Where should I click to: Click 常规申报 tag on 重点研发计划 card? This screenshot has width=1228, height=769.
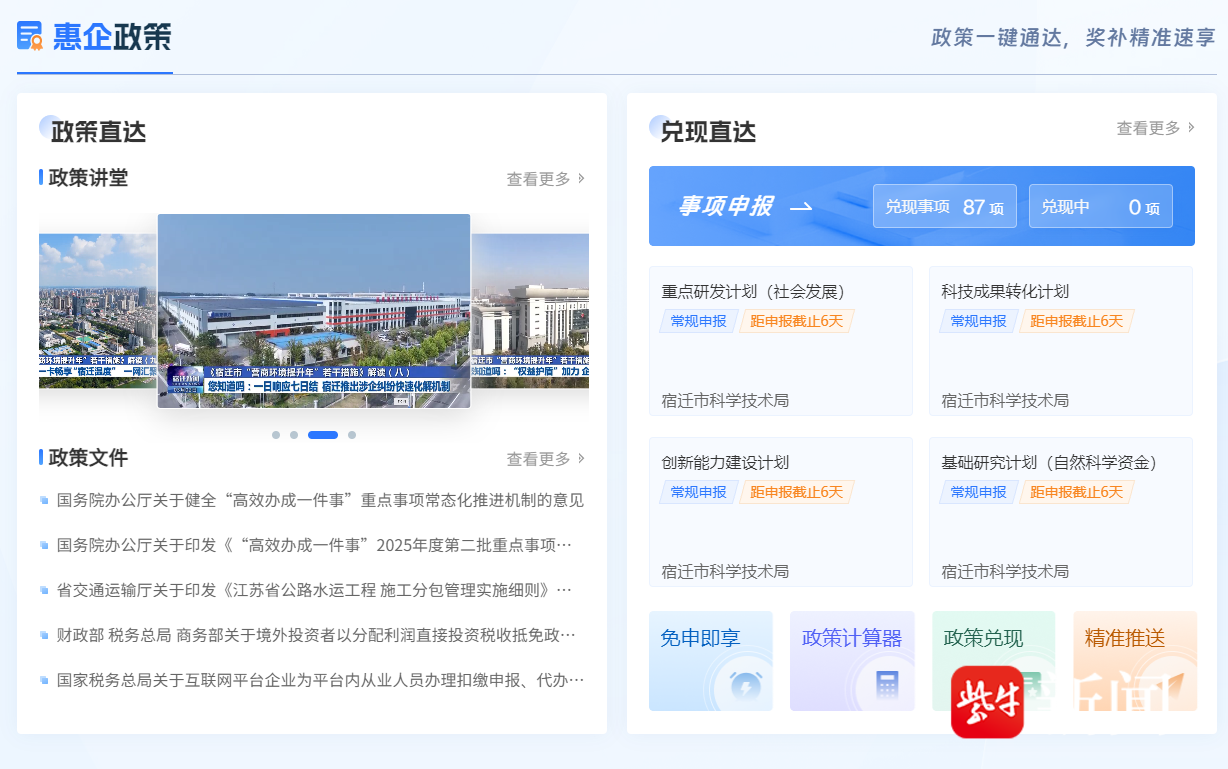(698, 321)
